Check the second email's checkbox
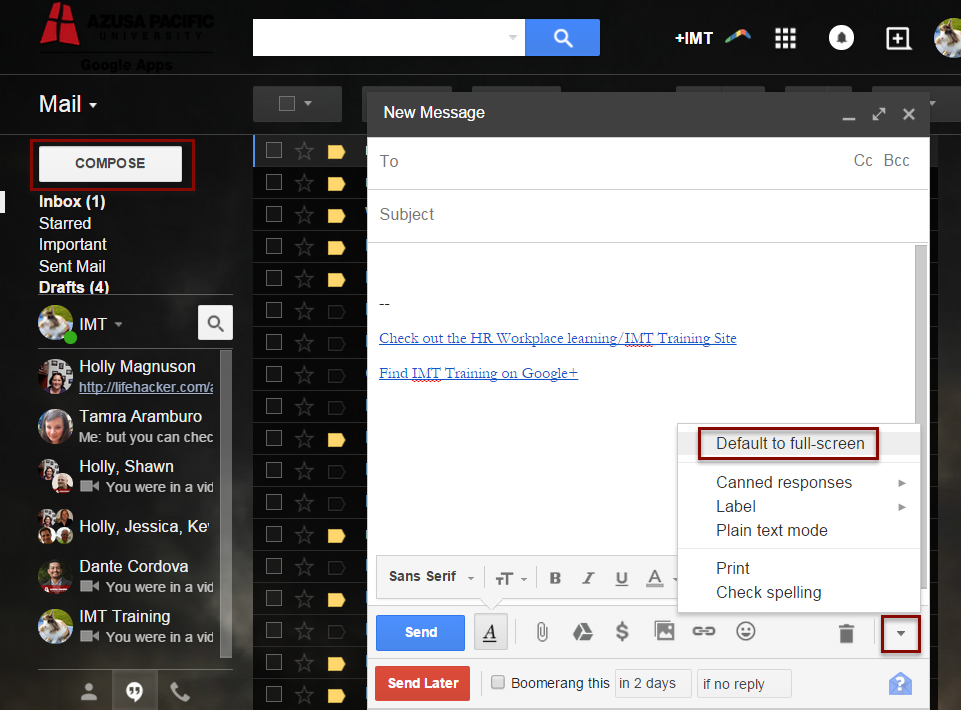 tap(274, 182)
